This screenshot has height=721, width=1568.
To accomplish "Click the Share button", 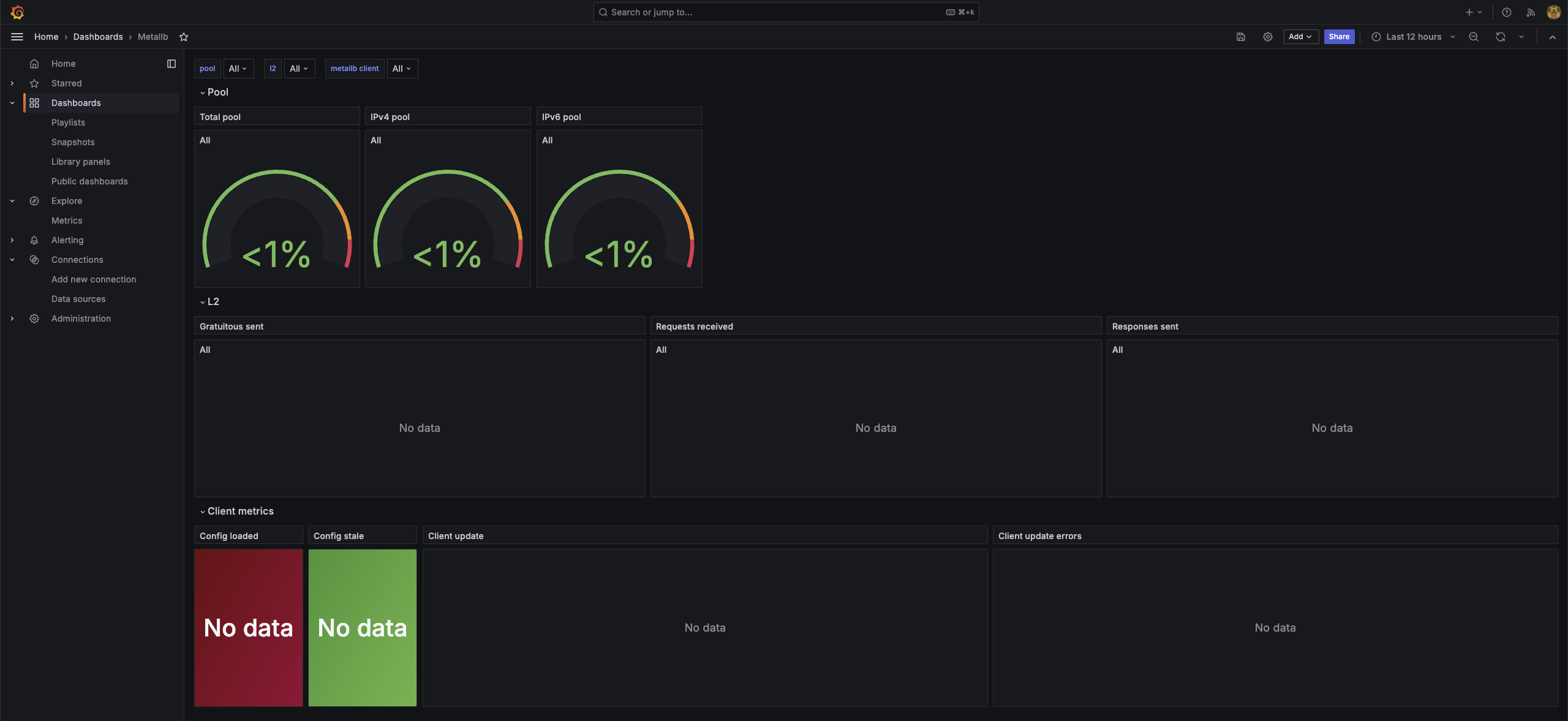I will pos(1339,37).
